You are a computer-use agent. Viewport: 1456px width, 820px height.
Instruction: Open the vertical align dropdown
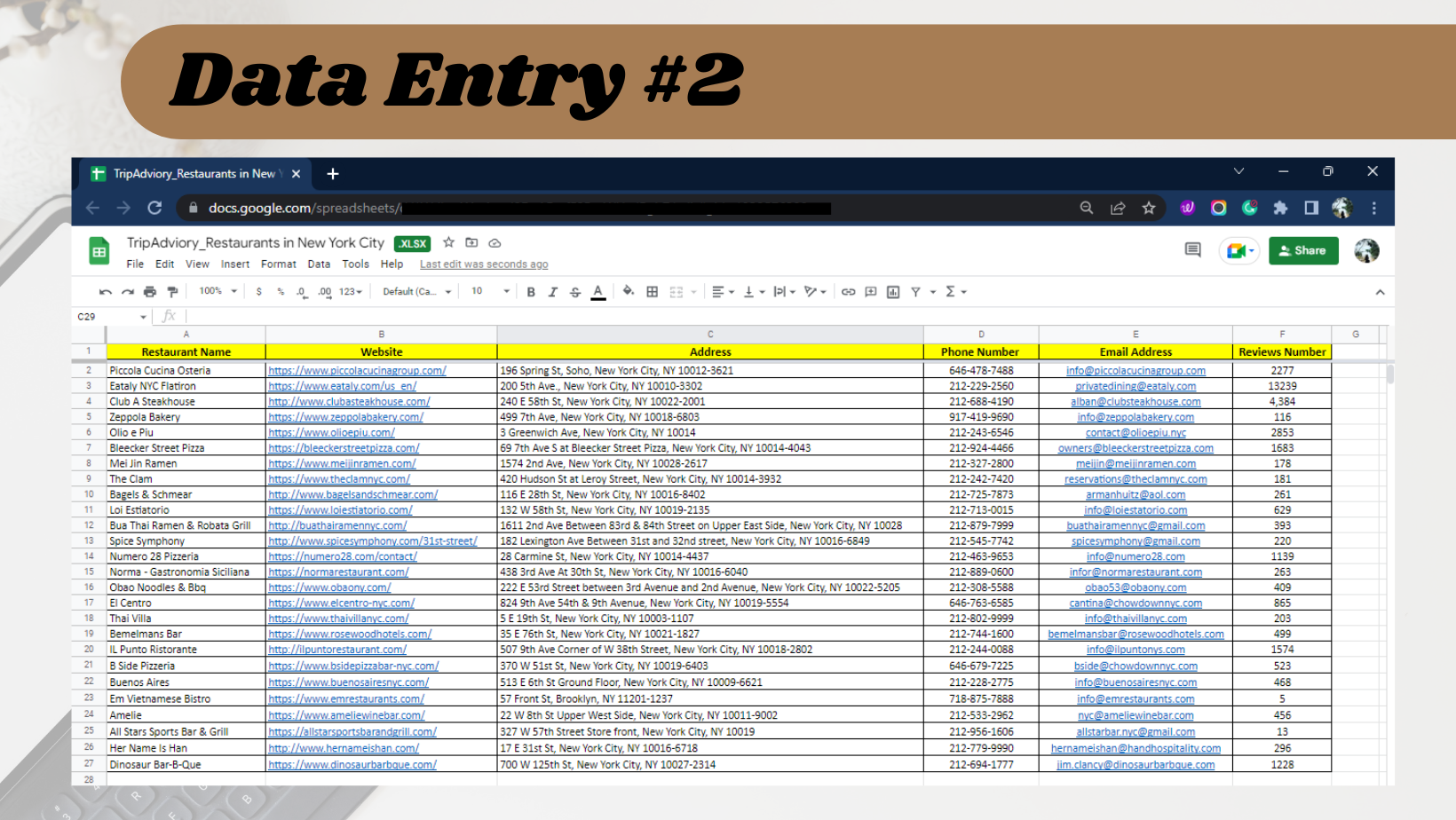click(753, 291)
